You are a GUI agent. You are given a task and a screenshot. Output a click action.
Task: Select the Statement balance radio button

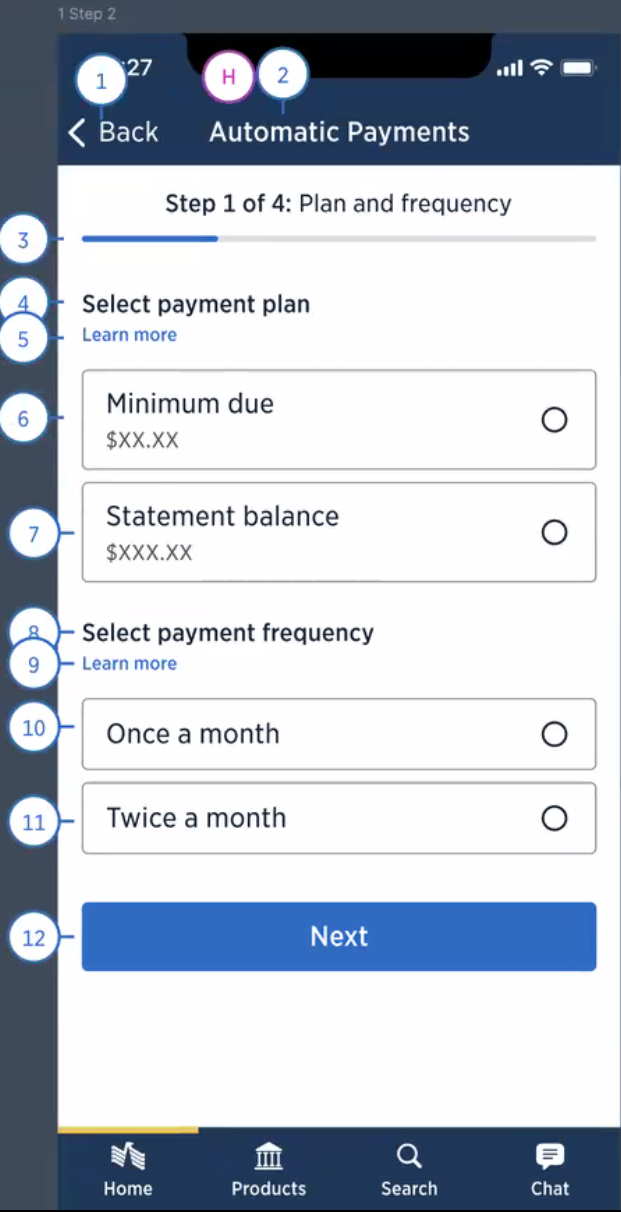click(554, 532)
